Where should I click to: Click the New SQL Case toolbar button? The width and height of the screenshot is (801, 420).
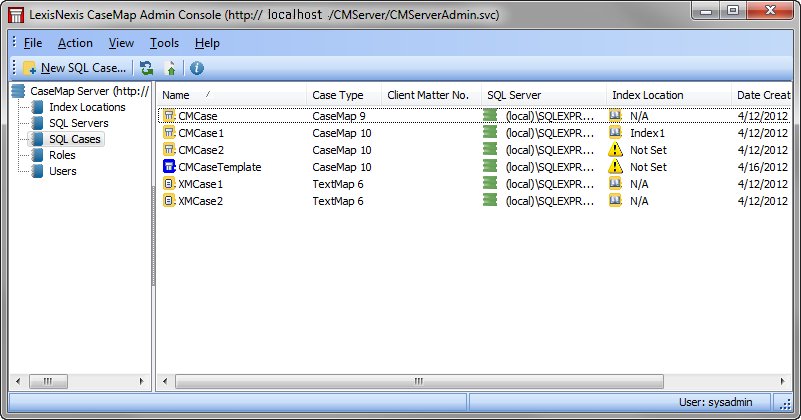[x=75, y=68]
